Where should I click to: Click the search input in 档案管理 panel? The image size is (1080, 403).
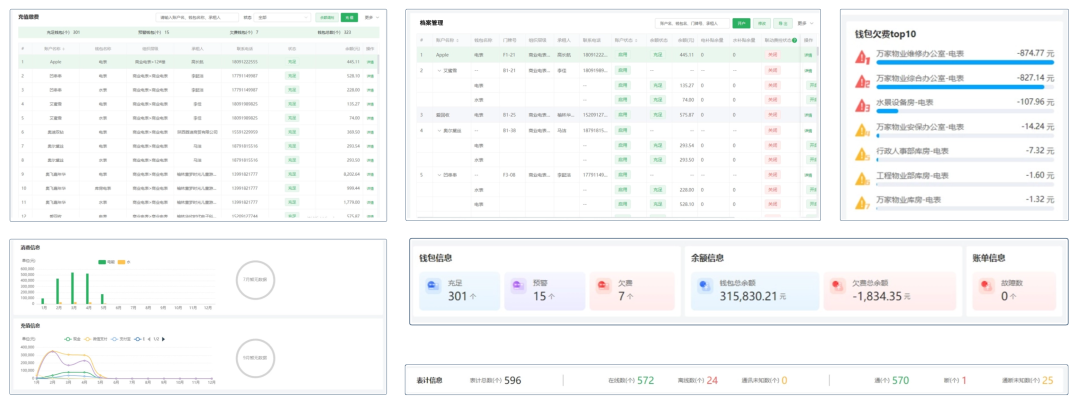690,22
